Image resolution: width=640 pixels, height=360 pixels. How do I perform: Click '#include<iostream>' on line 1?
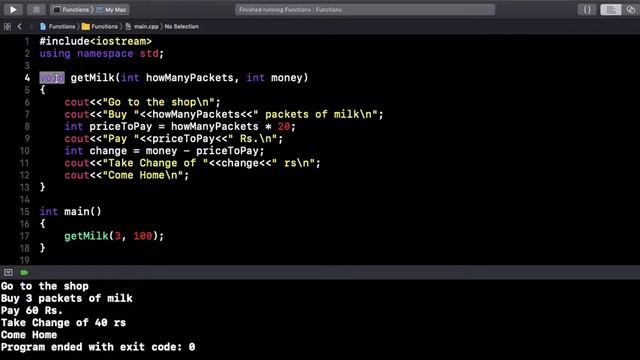point(96,41)
